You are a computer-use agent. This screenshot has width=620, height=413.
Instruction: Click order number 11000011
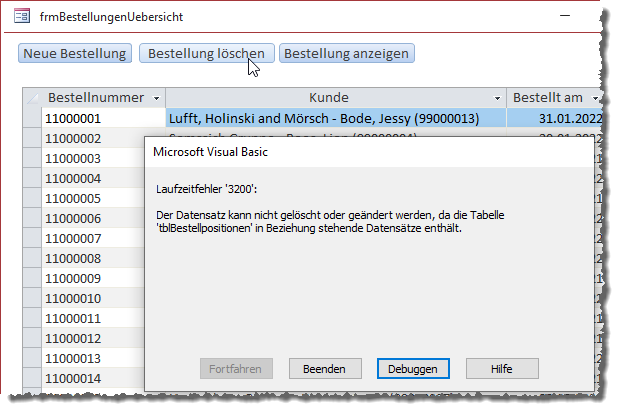point(93,318)
